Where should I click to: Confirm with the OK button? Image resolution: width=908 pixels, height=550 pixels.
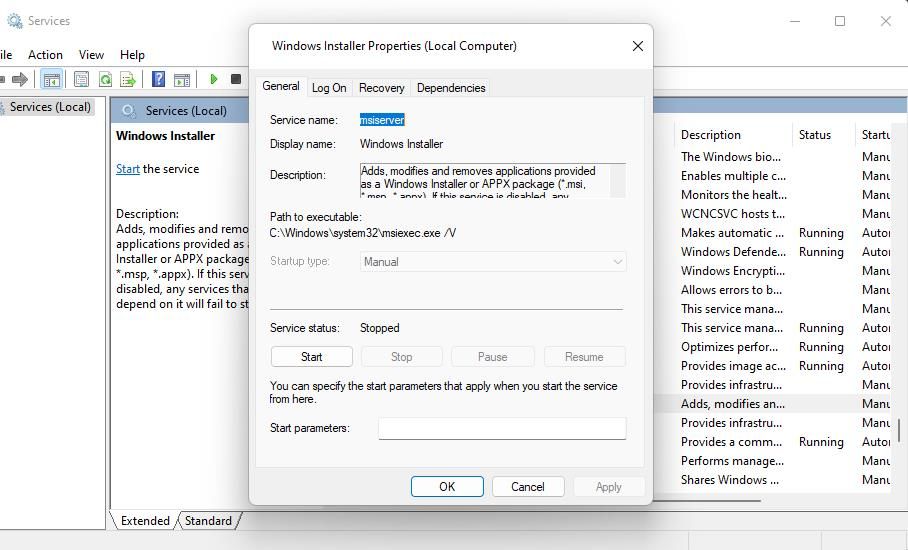pos(447,486)
